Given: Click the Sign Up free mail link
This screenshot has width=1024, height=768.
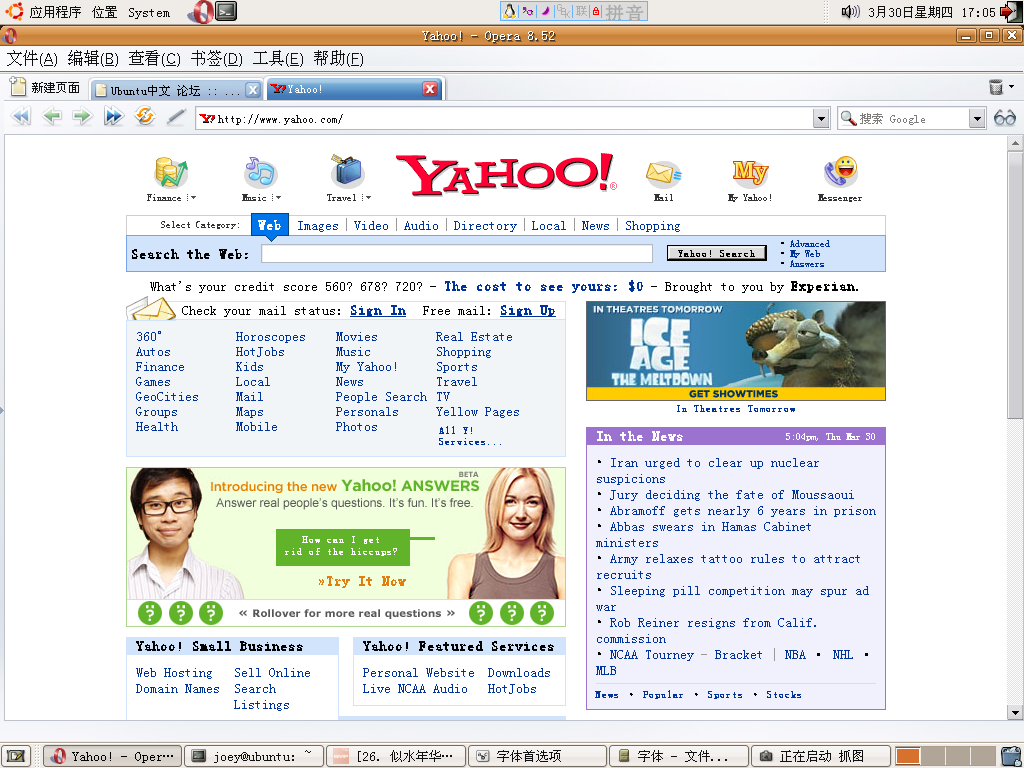Looking at the screenshot, I should [528, 311].
